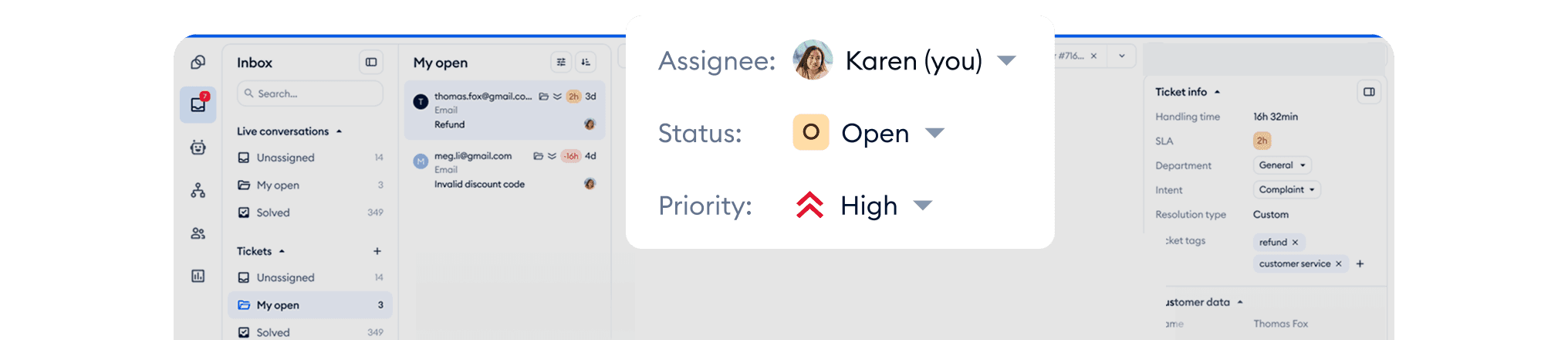Screen dimensions: 1568x340
Task: Click the bot icon in left sidebar
Action: coord(198,147)
